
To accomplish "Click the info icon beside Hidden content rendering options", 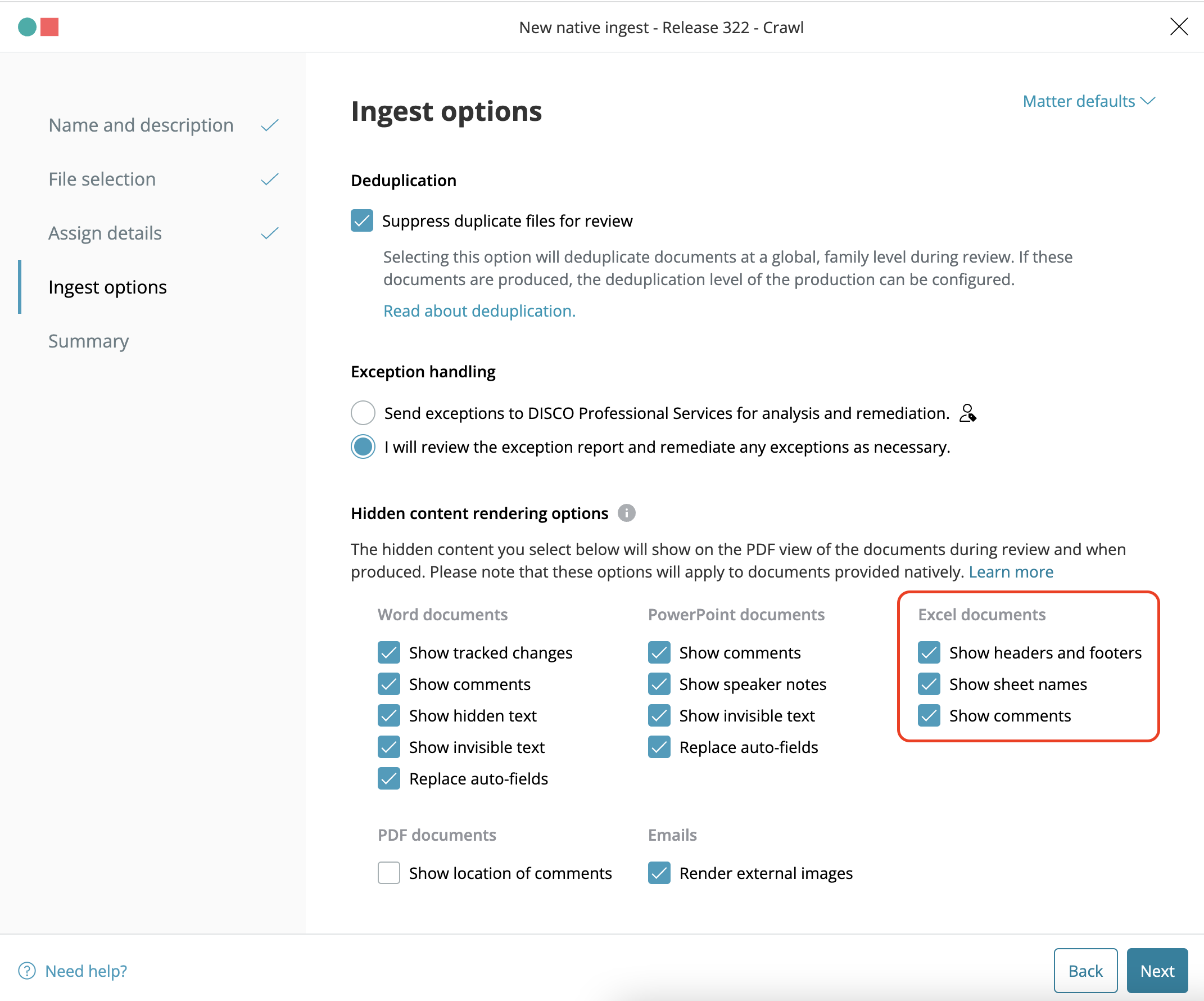I will tap(626, 513).
